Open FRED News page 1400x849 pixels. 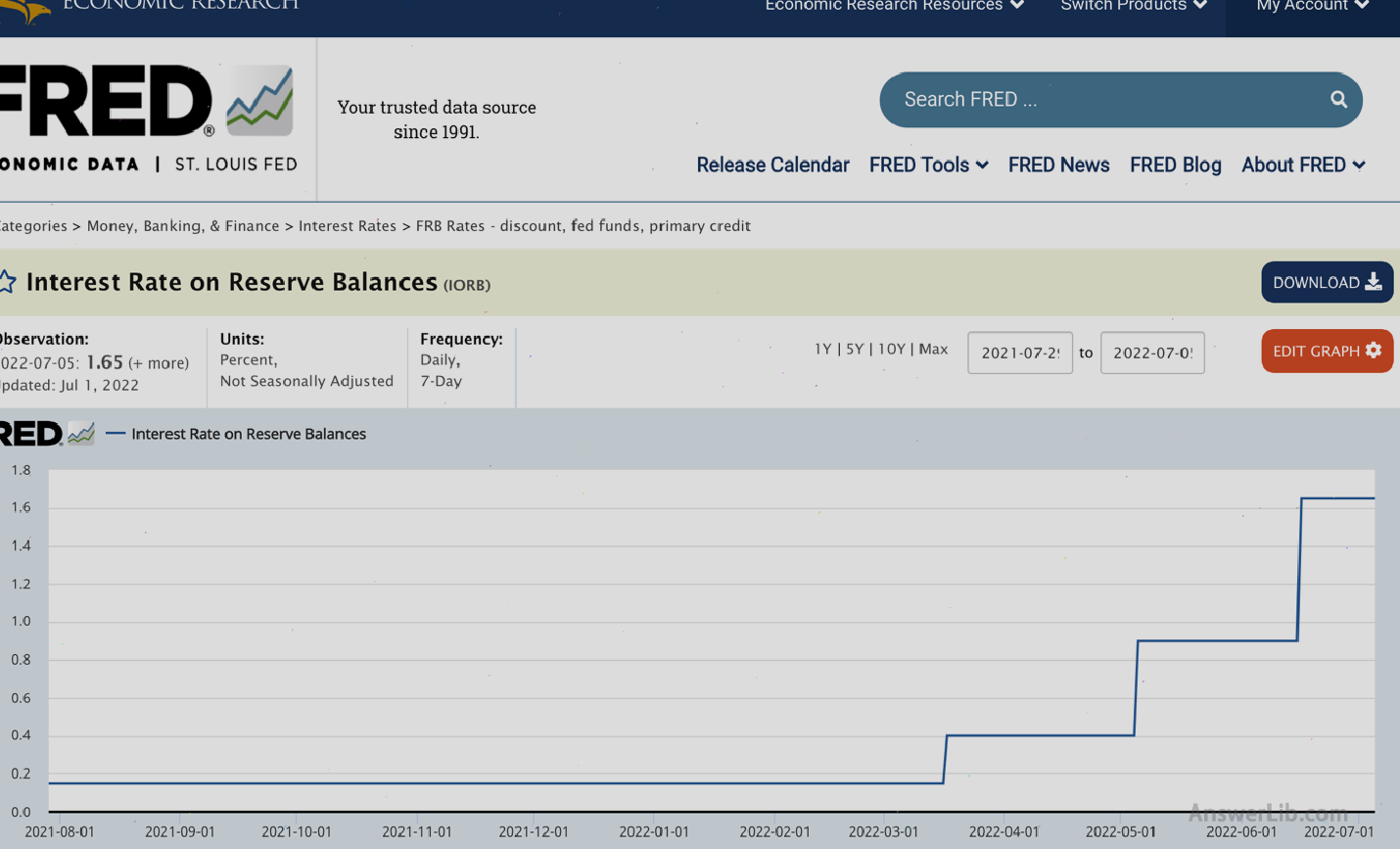[1058, 165]
